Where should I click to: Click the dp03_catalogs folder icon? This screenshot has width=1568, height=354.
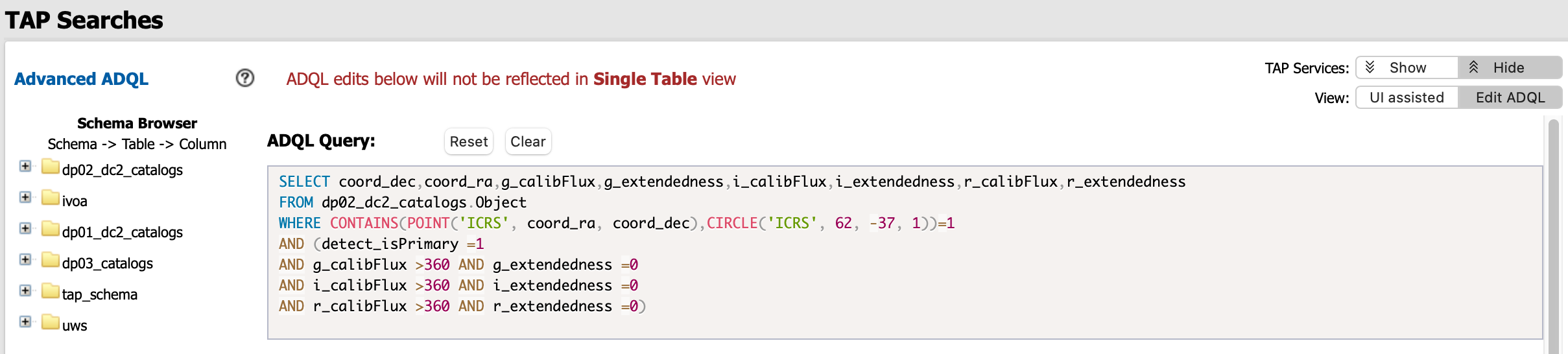click(50, 261)
